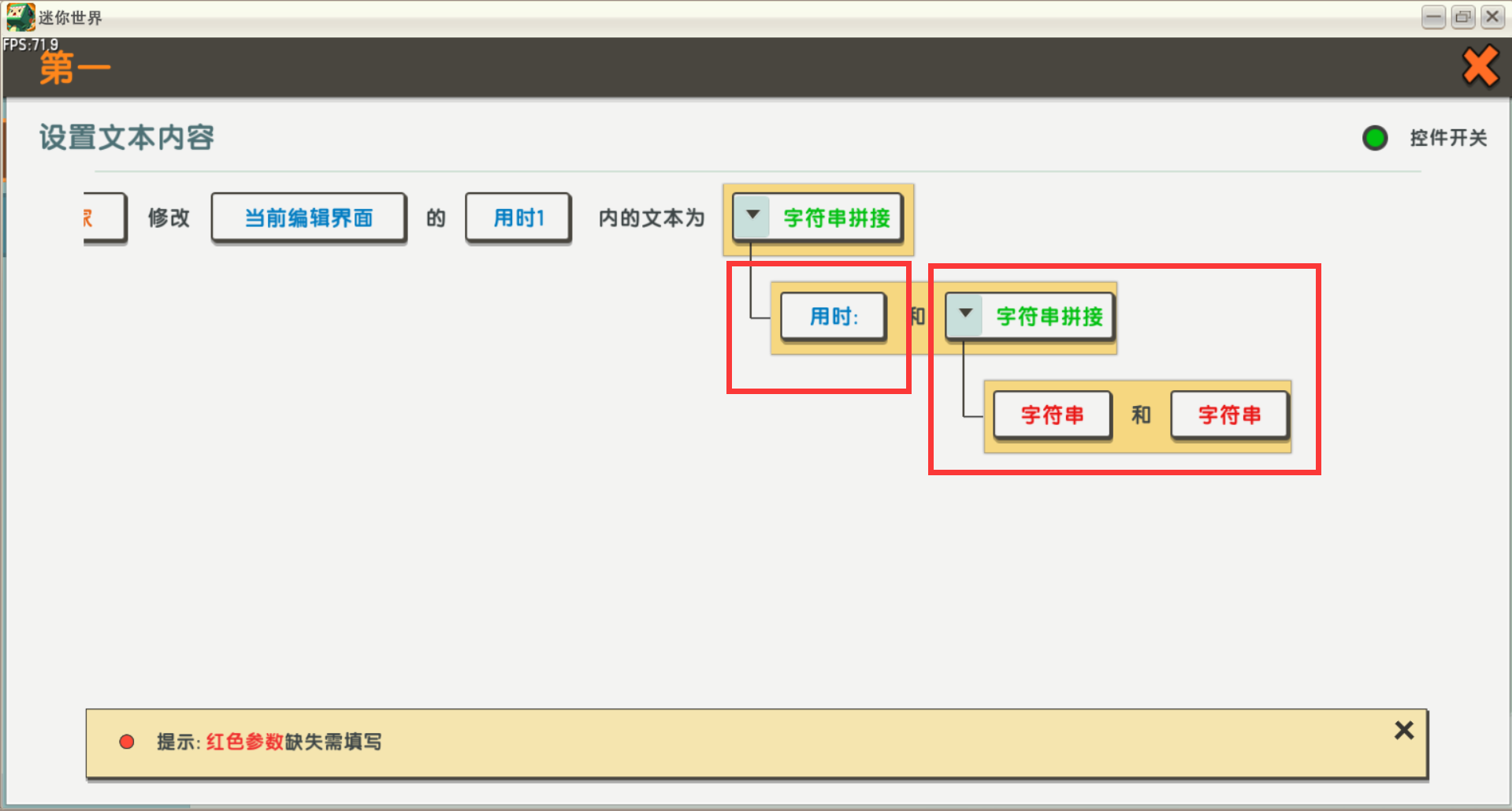Click the 迷你世界 app icon in title bar

pos(20,17)
